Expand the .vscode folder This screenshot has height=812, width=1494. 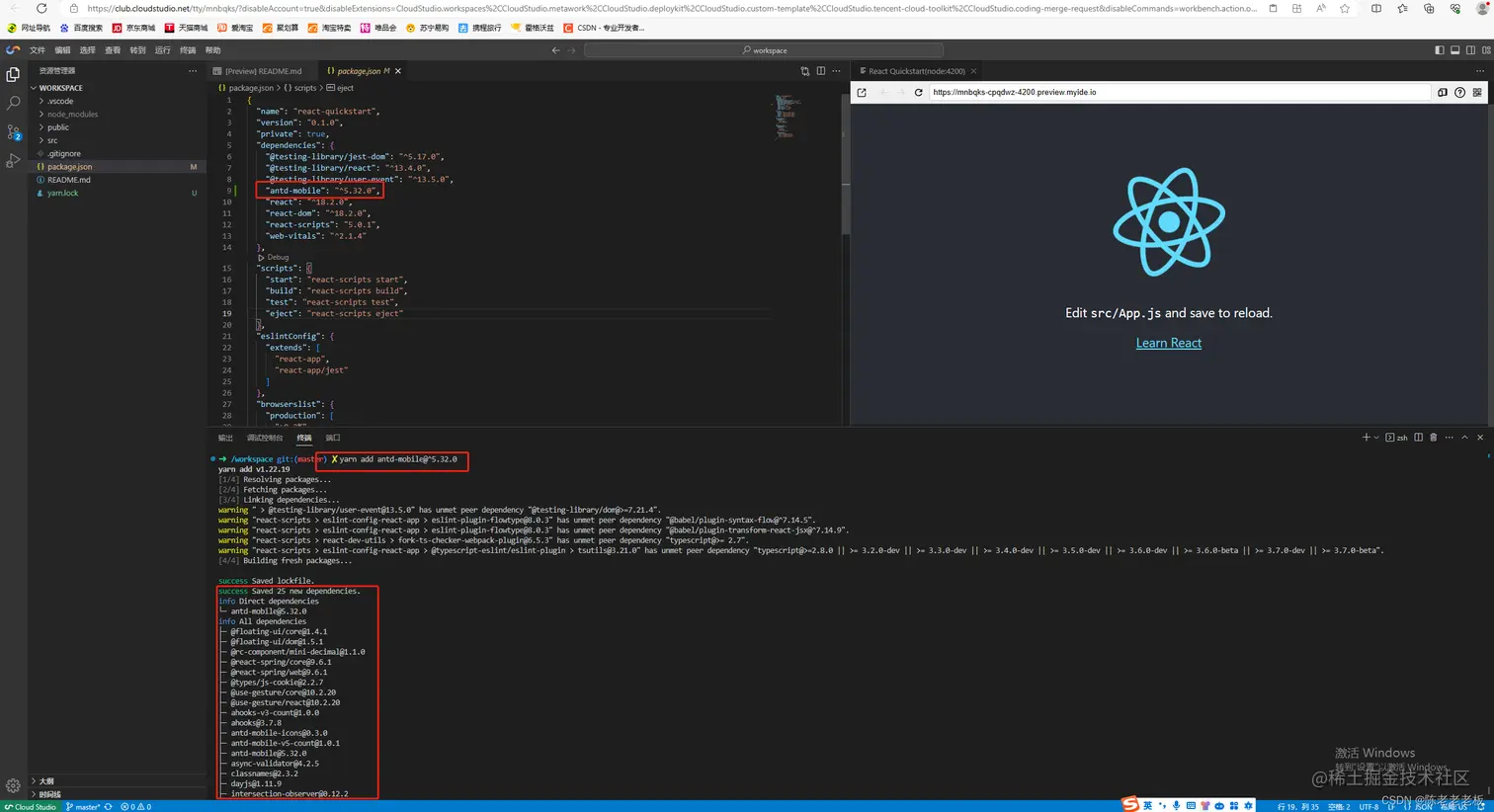41,101
